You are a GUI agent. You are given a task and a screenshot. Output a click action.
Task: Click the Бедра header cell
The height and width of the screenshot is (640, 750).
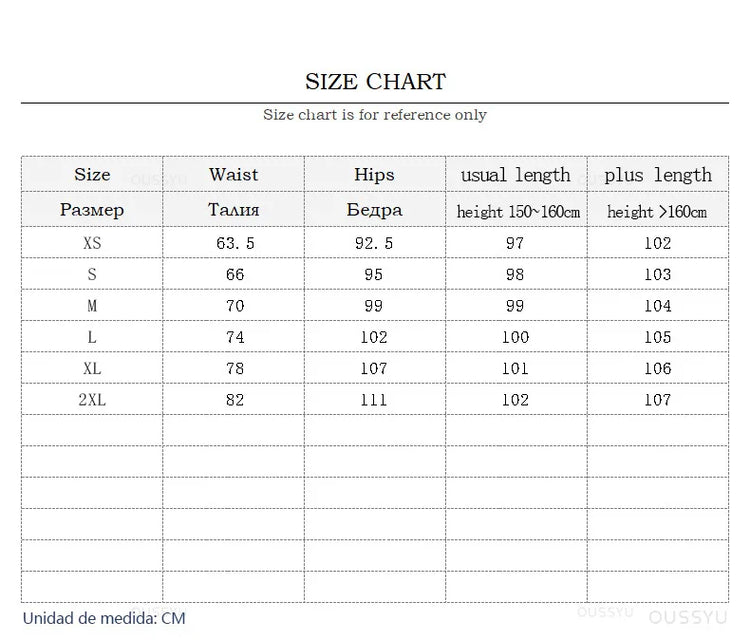click(374, 210)
